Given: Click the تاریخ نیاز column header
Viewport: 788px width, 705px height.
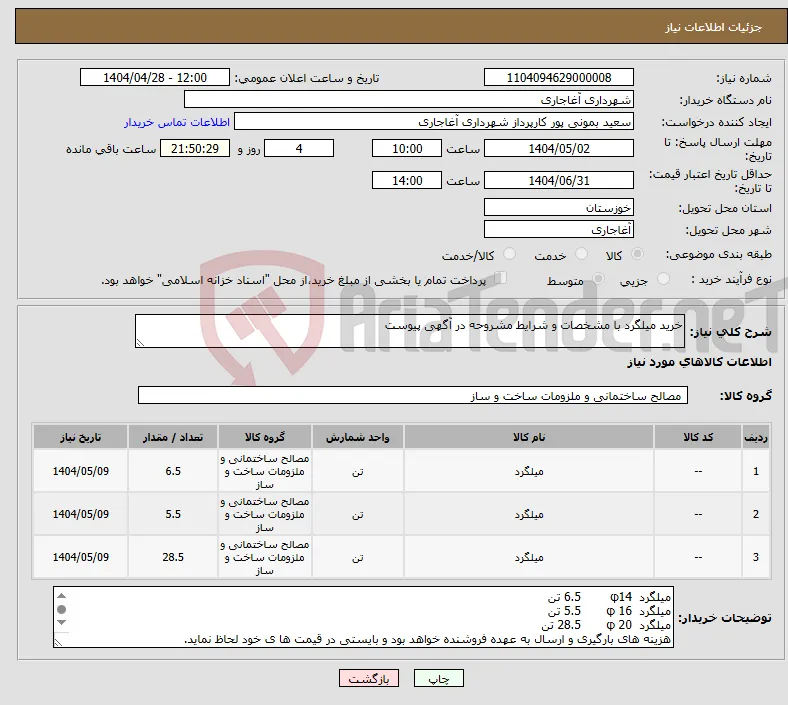Looking at the screenshot, I should click(80, 437).
